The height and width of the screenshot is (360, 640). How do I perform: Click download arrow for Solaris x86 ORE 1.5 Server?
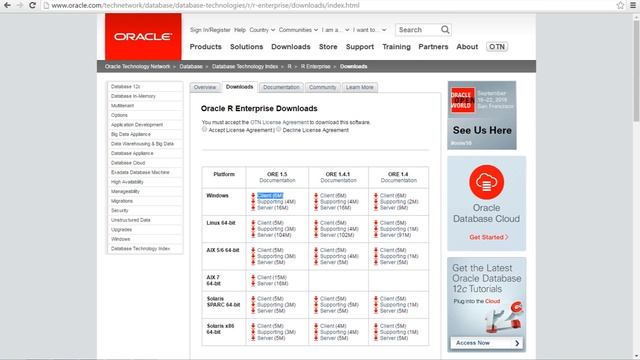point(253,338)
